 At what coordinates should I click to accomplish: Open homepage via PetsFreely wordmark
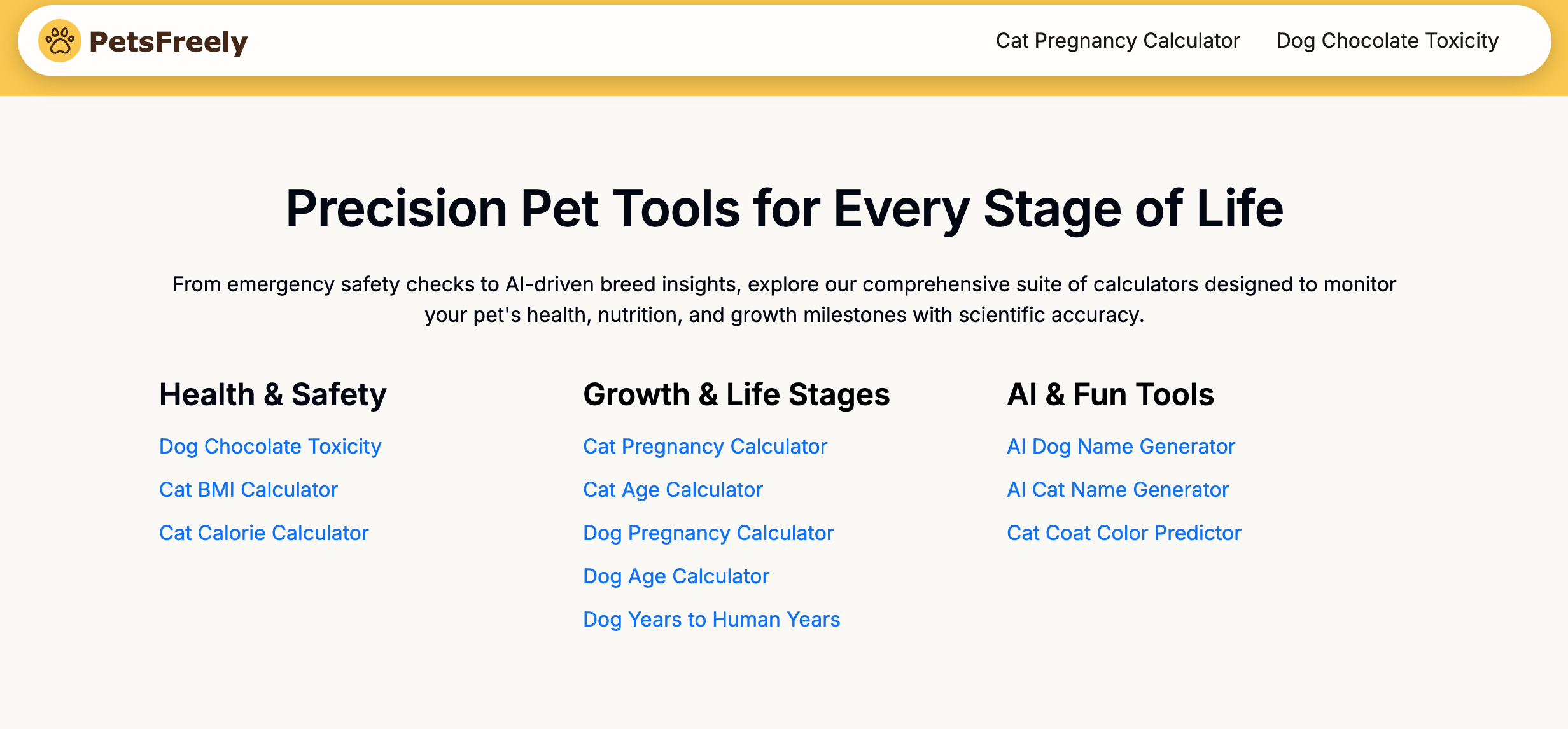(x=169, y=40)
